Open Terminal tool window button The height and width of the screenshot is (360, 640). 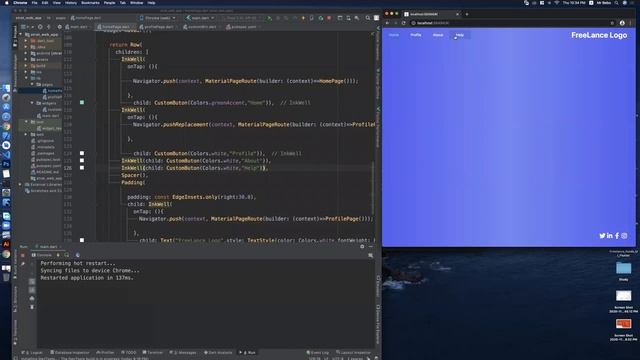click(x=153, y=352)
